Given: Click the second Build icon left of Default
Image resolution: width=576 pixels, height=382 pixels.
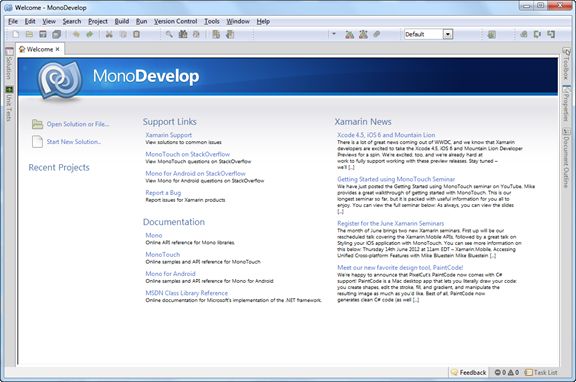Looking at the screenshot, I should [x=363, y=35].
